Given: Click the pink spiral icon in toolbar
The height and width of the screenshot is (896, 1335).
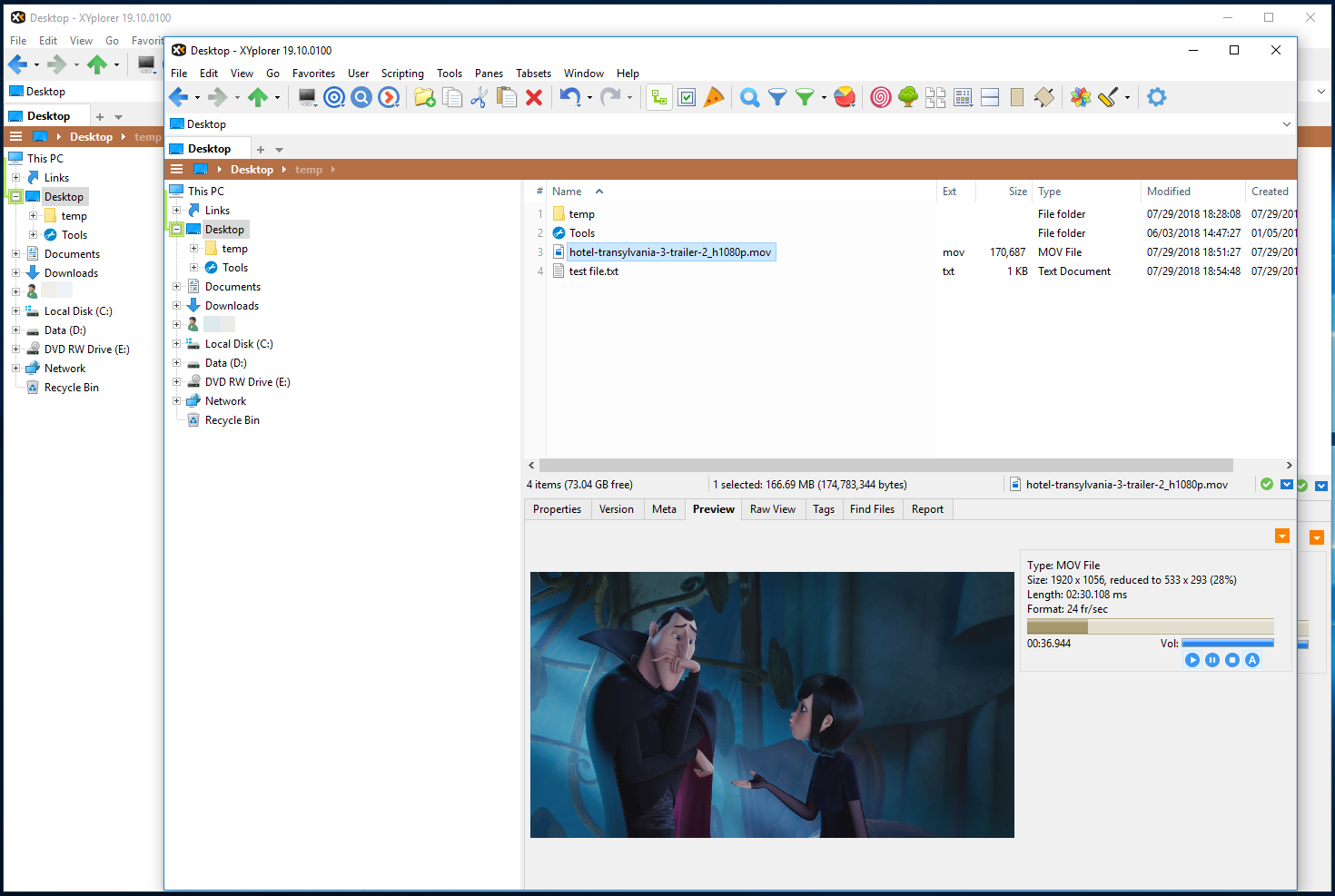Looking at the screenshot, I should (x=880, y=97).
